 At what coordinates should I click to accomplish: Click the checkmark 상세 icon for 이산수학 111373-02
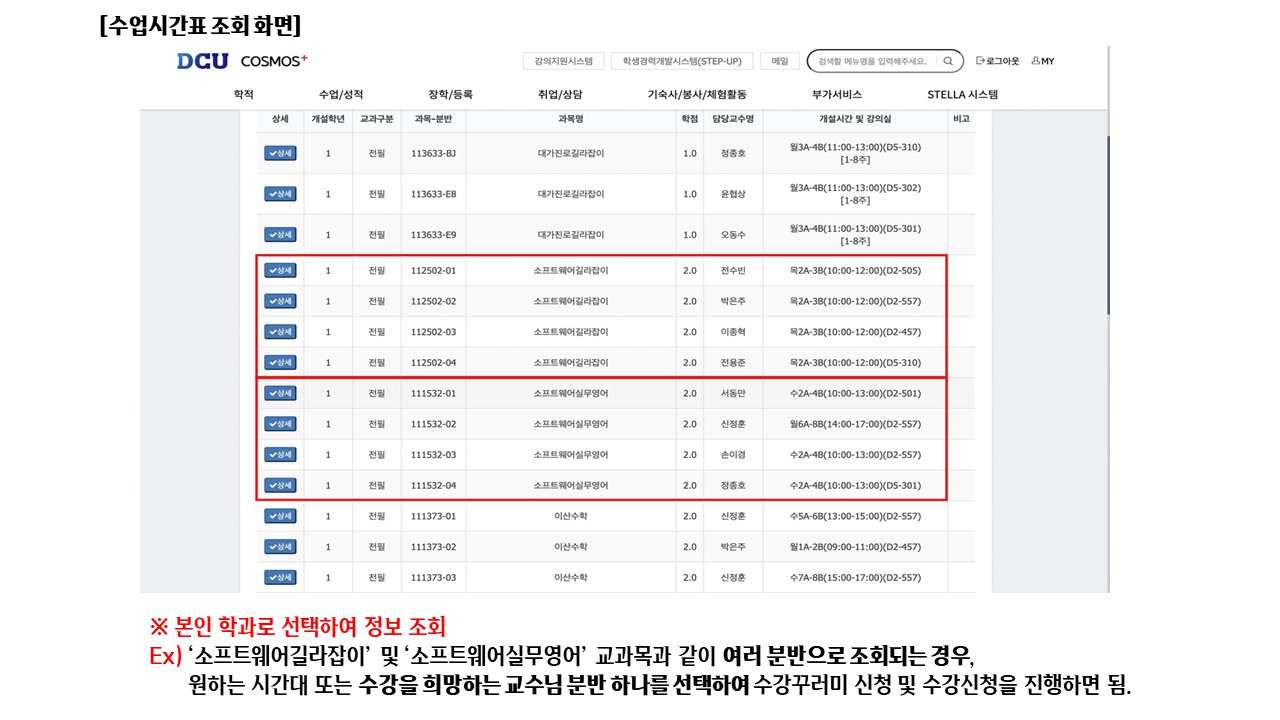pos(281,547)
